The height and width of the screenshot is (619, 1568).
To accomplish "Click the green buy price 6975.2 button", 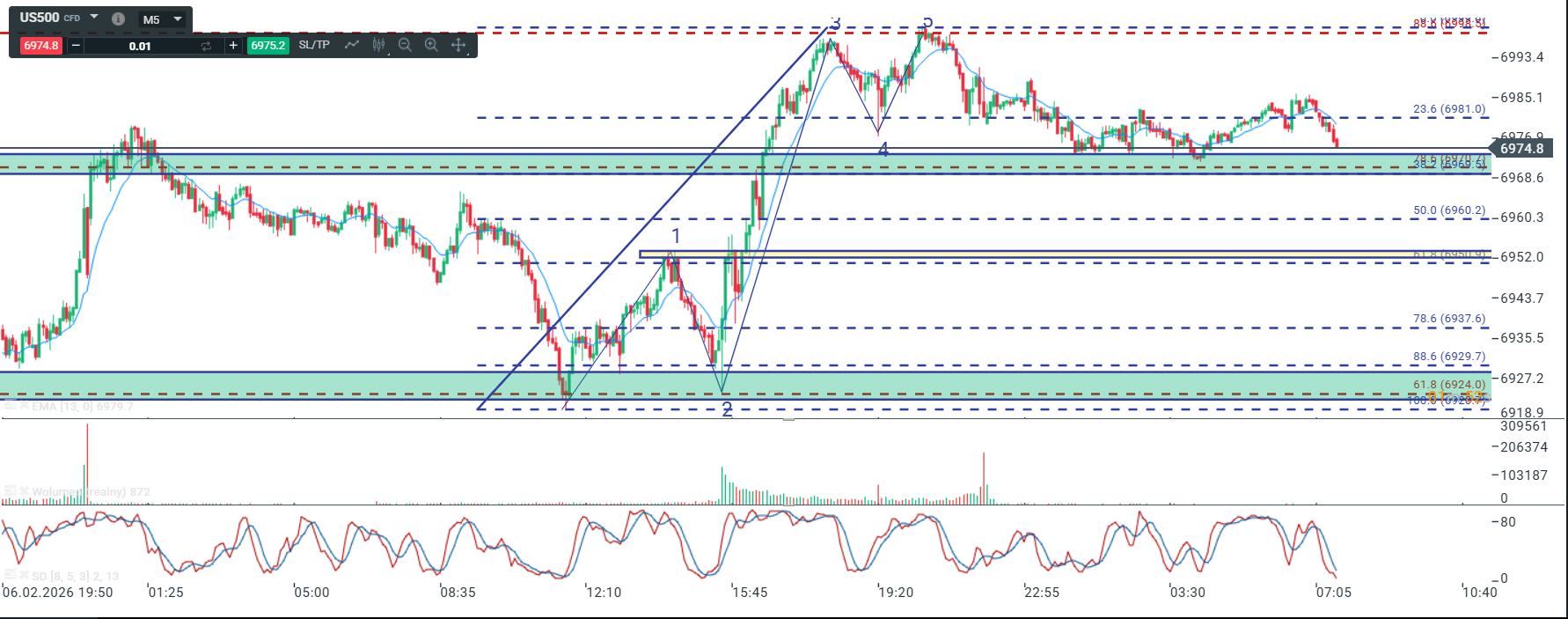I will (267, 46).
